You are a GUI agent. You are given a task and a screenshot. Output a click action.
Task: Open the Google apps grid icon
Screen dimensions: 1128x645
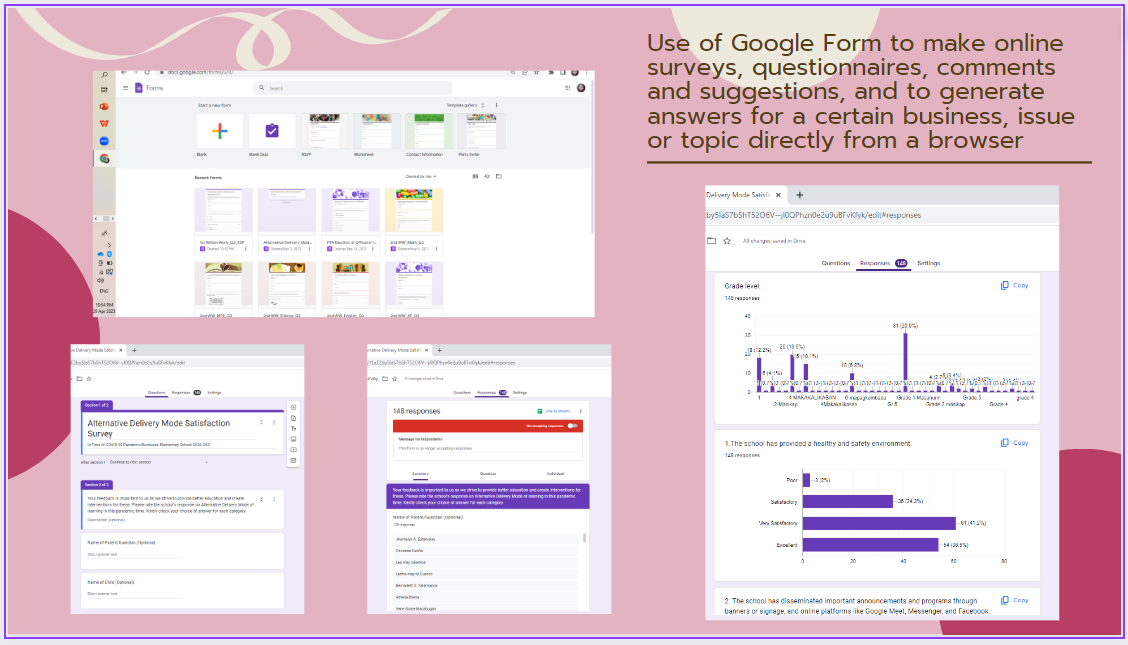click(x=568, y=88)
